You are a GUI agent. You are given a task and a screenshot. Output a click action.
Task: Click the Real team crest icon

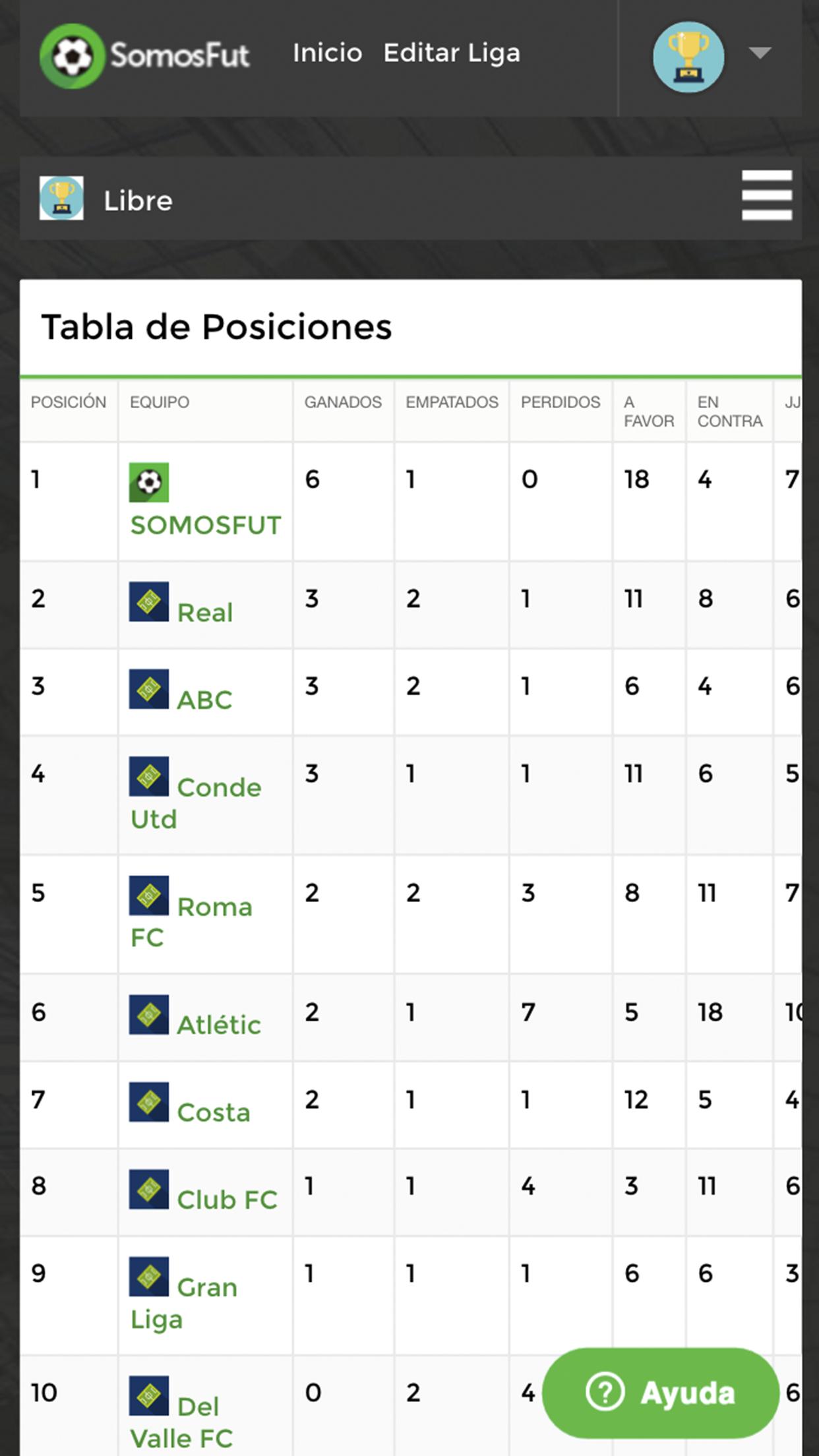tap(148, 601)
